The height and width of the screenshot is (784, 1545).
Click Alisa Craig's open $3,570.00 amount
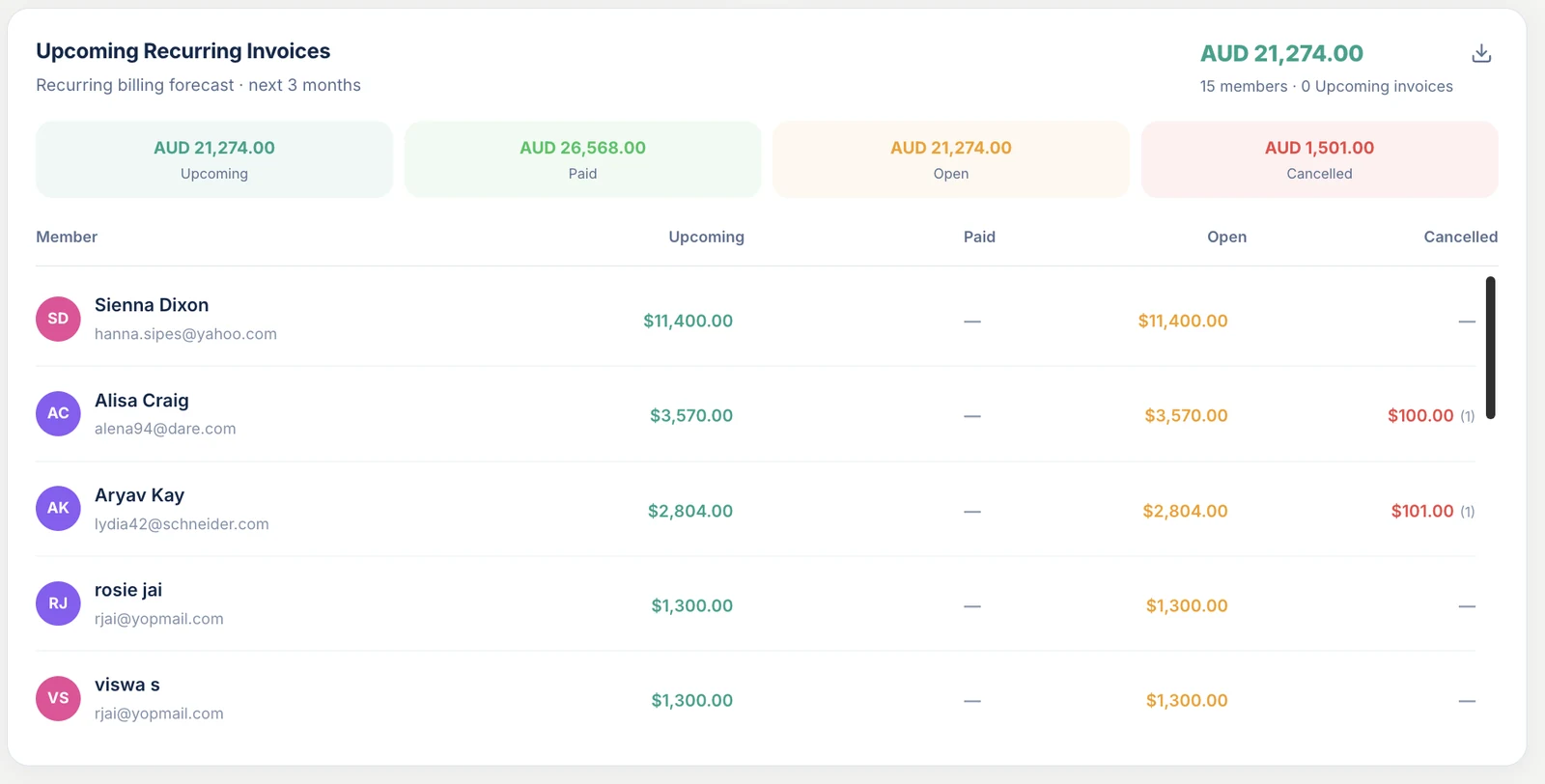(1186, 415)
